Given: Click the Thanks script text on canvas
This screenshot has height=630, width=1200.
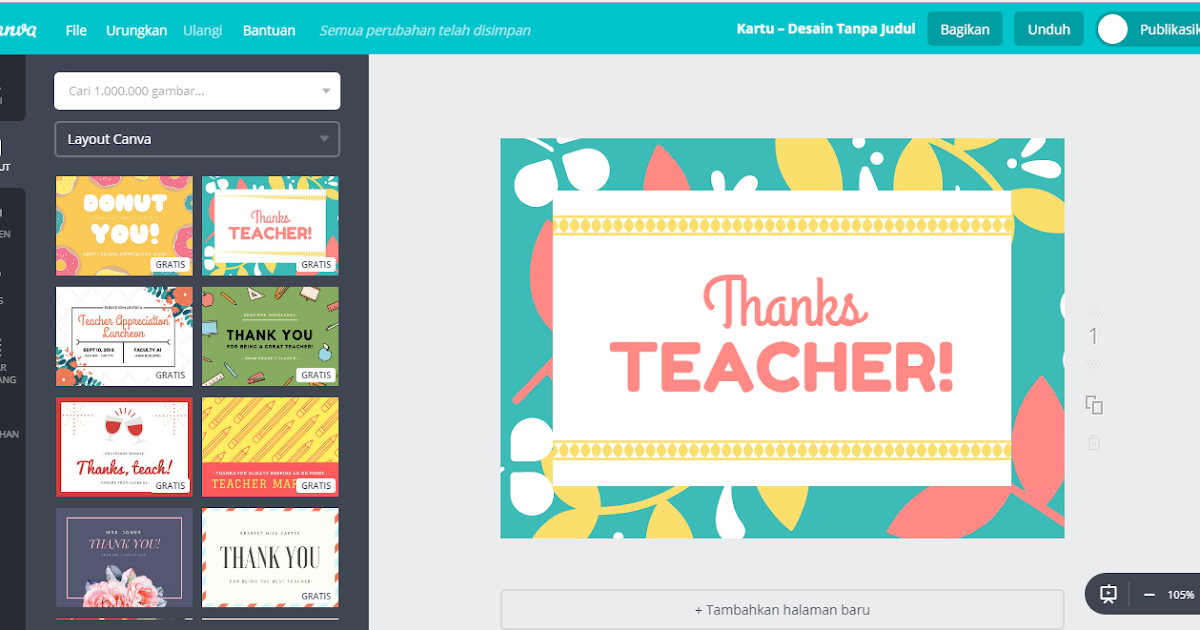Looking at the screenshot, I should (x=784, y=301).
